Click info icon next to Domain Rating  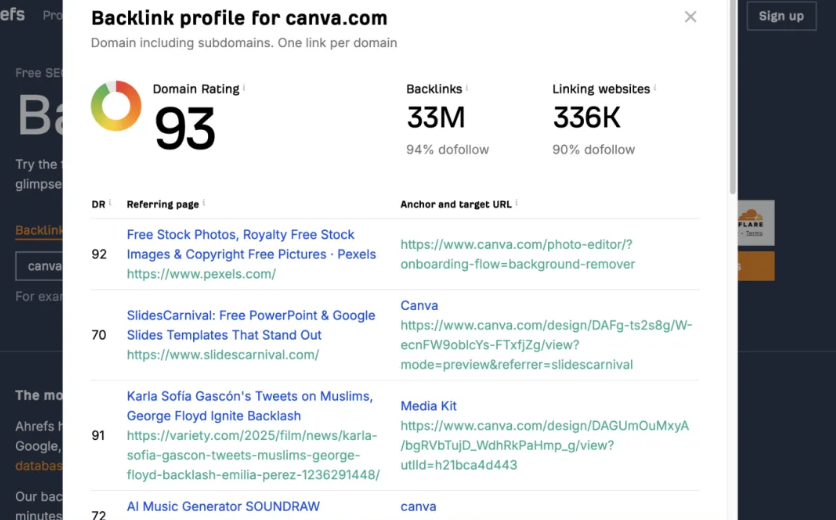pyautogui.click(x=244, y=88)
